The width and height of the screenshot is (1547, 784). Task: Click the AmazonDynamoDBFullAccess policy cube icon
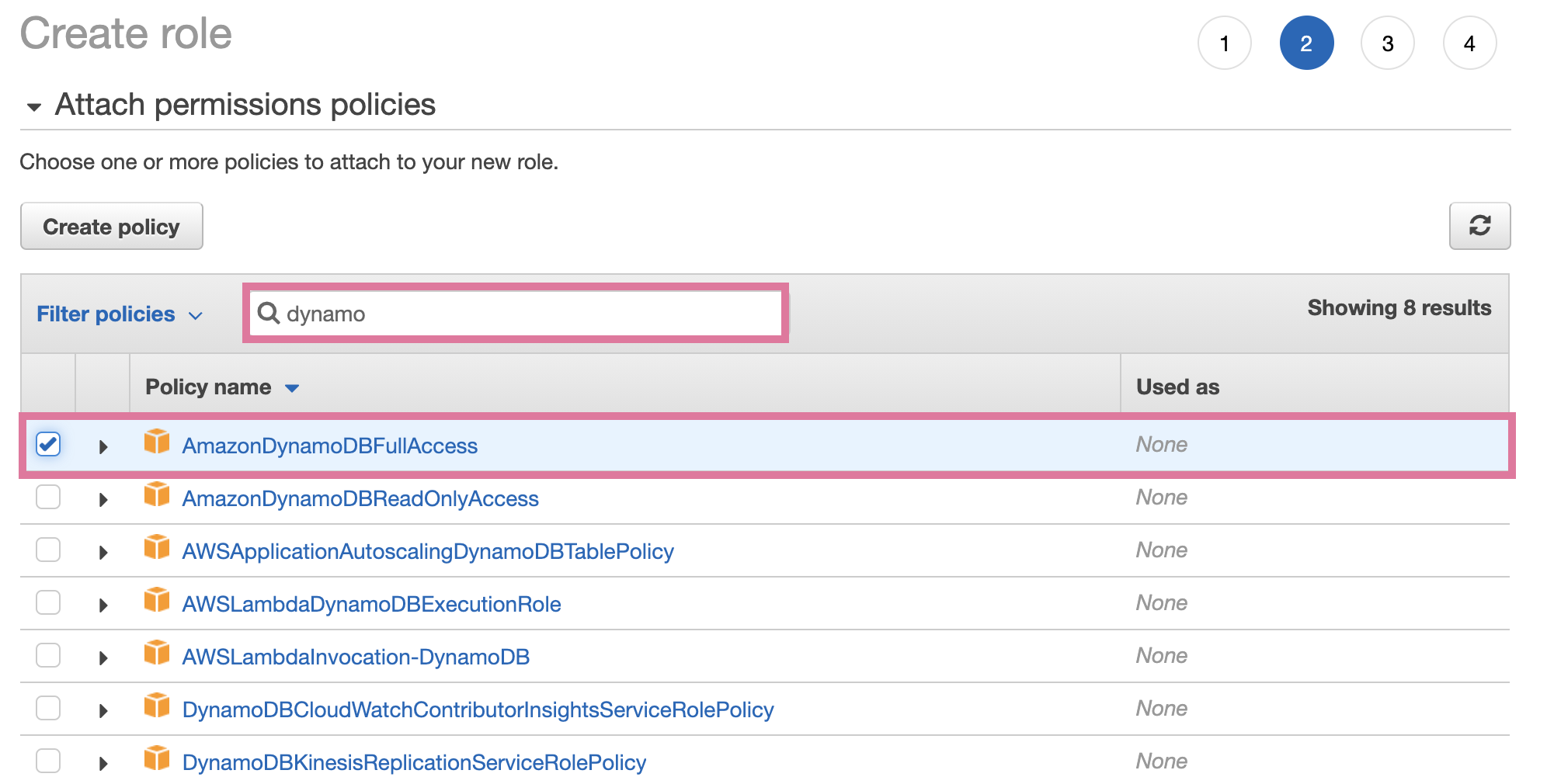pyautogui.click(x=157, y=442)
